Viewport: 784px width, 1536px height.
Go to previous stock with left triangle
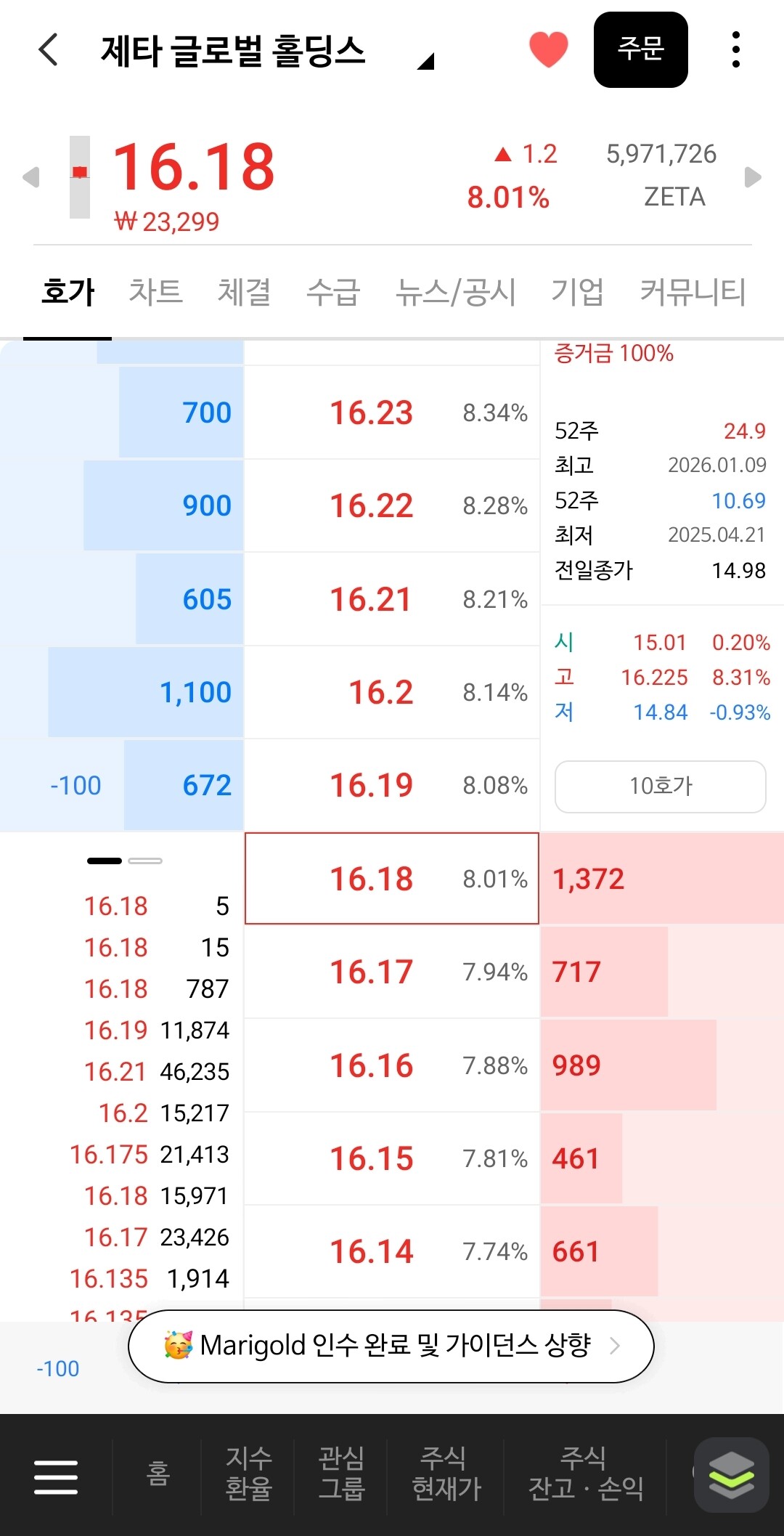pos(30,176)
